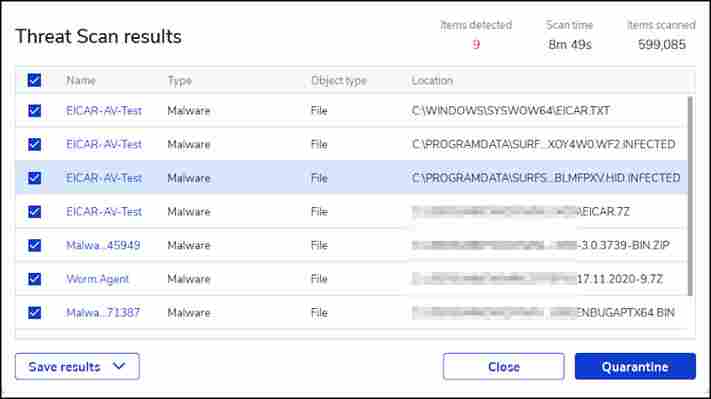Sort results by Name column header
Viewport: 711px width, 399px height.
81,81
